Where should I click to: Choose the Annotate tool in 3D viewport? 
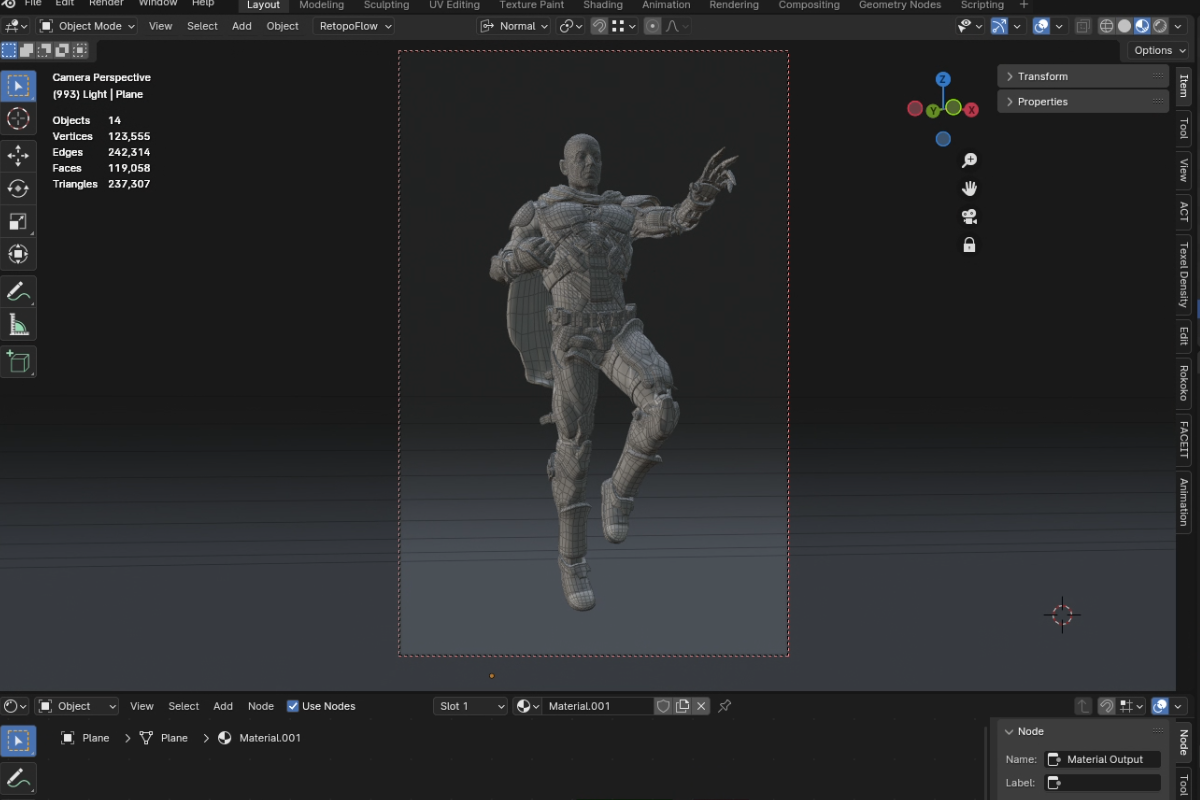(x=18, y=291)
